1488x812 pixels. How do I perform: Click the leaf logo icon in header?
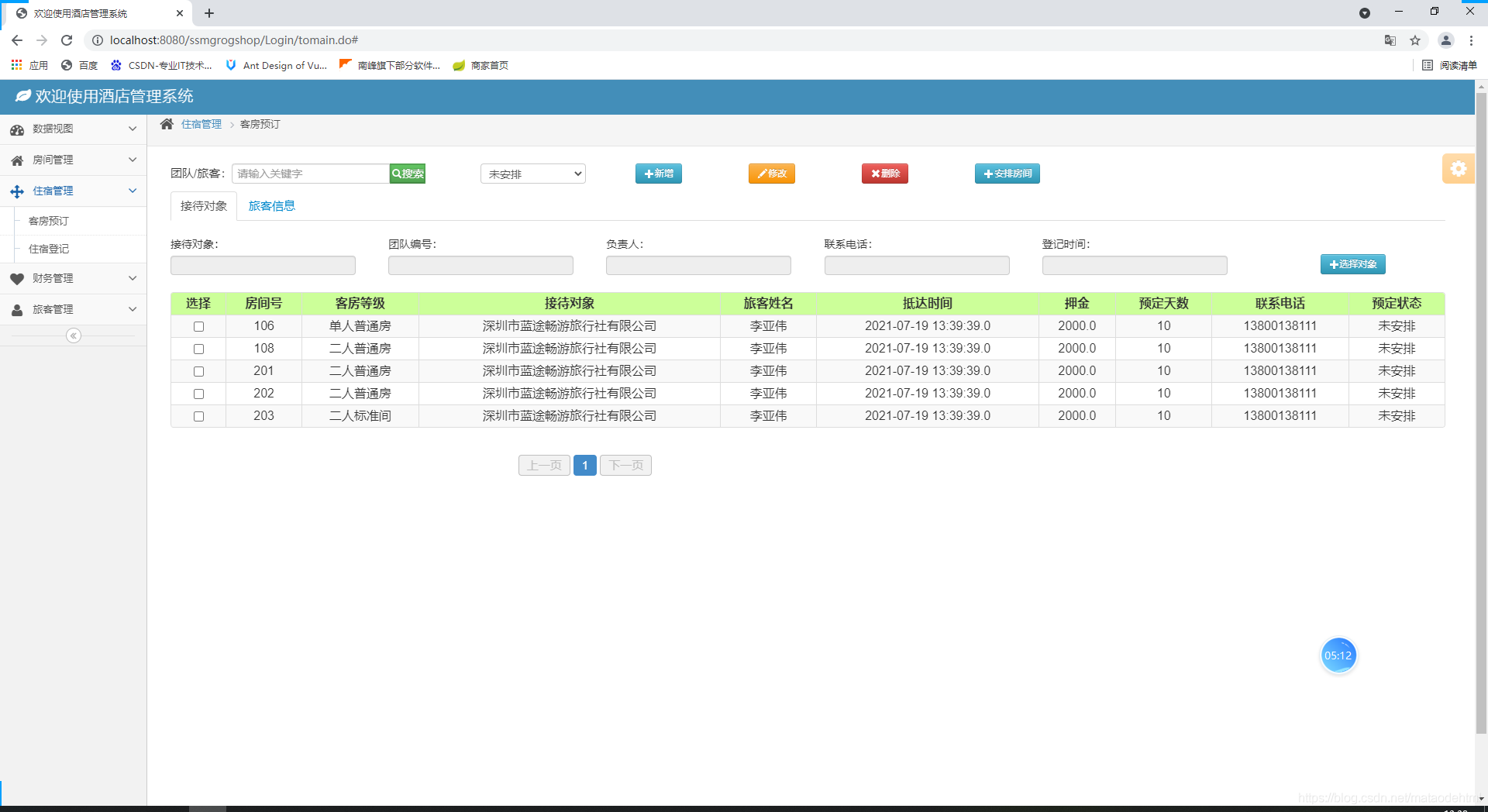[x=23, y=95]
